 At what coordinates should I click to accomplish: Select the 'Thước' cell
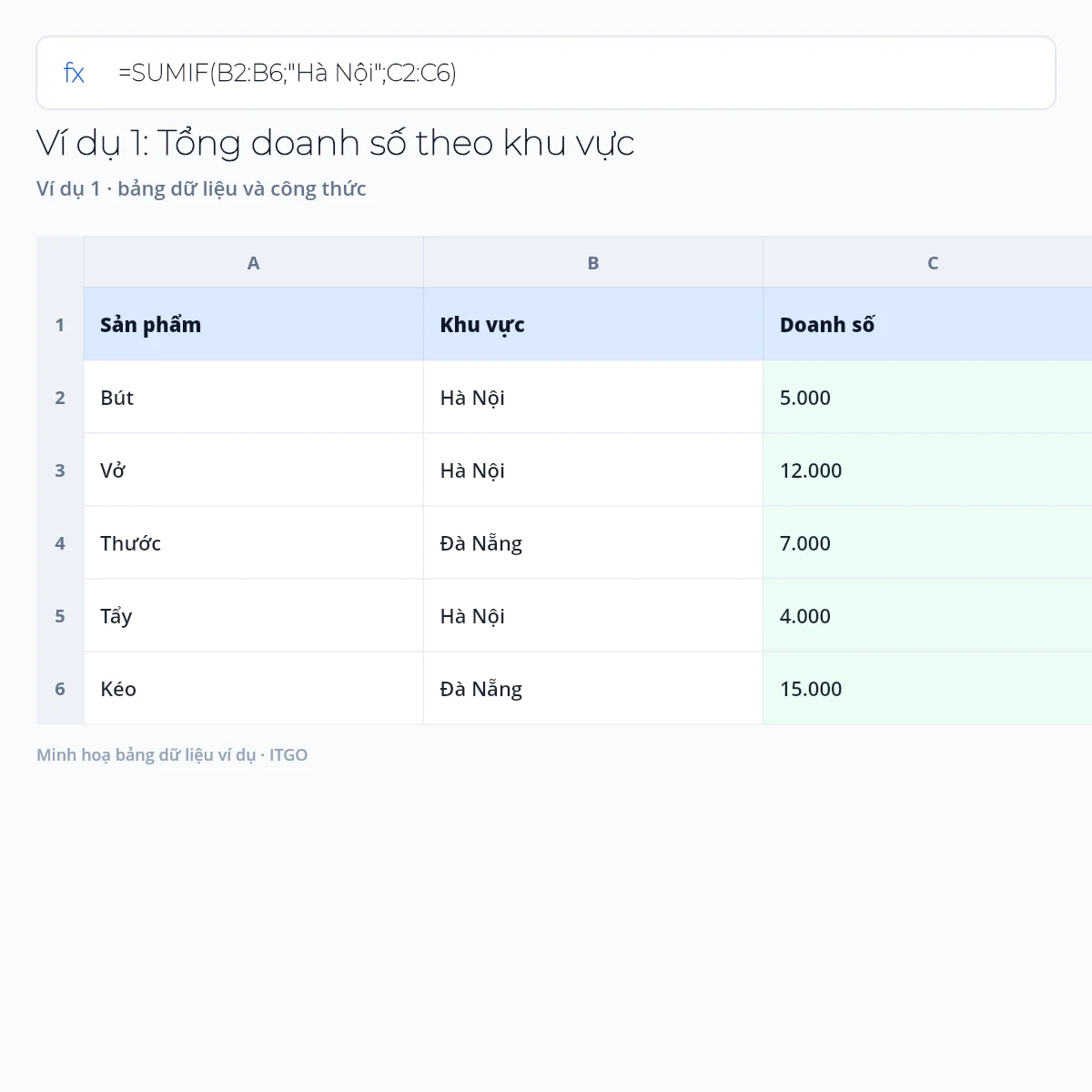[254, 543]
